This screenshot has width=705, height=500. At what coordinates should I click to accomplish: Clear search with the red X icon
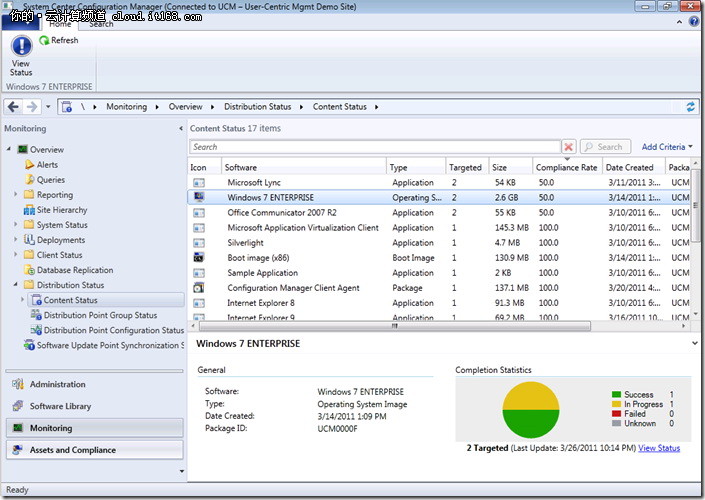[568, 147]
